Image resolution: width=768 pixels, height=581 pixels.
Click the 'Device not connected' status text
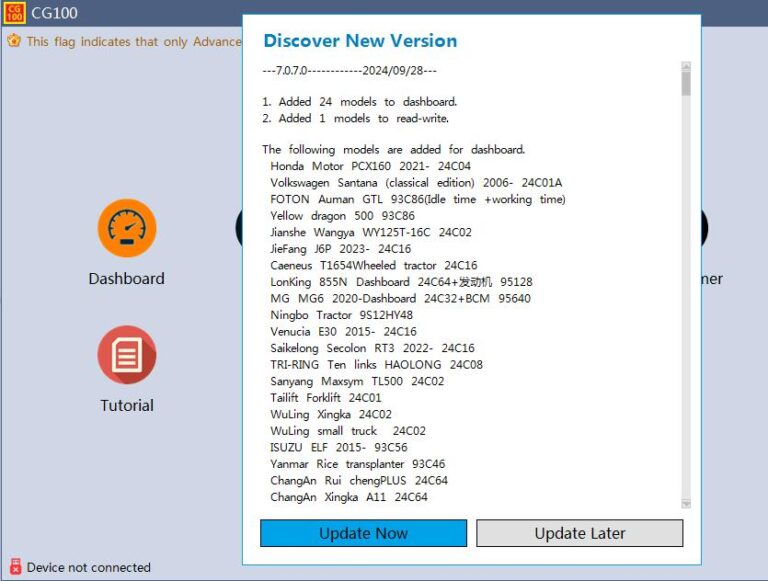coord(89,567)
